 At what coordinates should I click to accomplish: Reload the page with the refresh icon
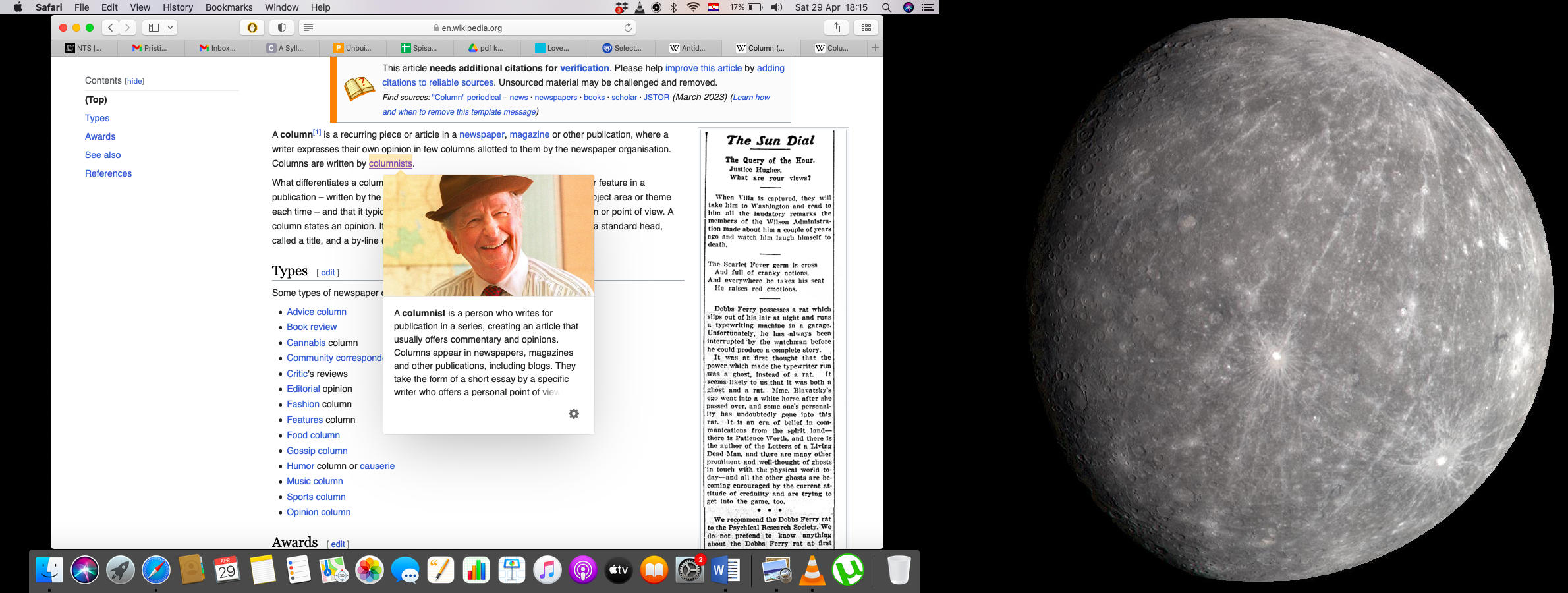click(x=628, y=28)
